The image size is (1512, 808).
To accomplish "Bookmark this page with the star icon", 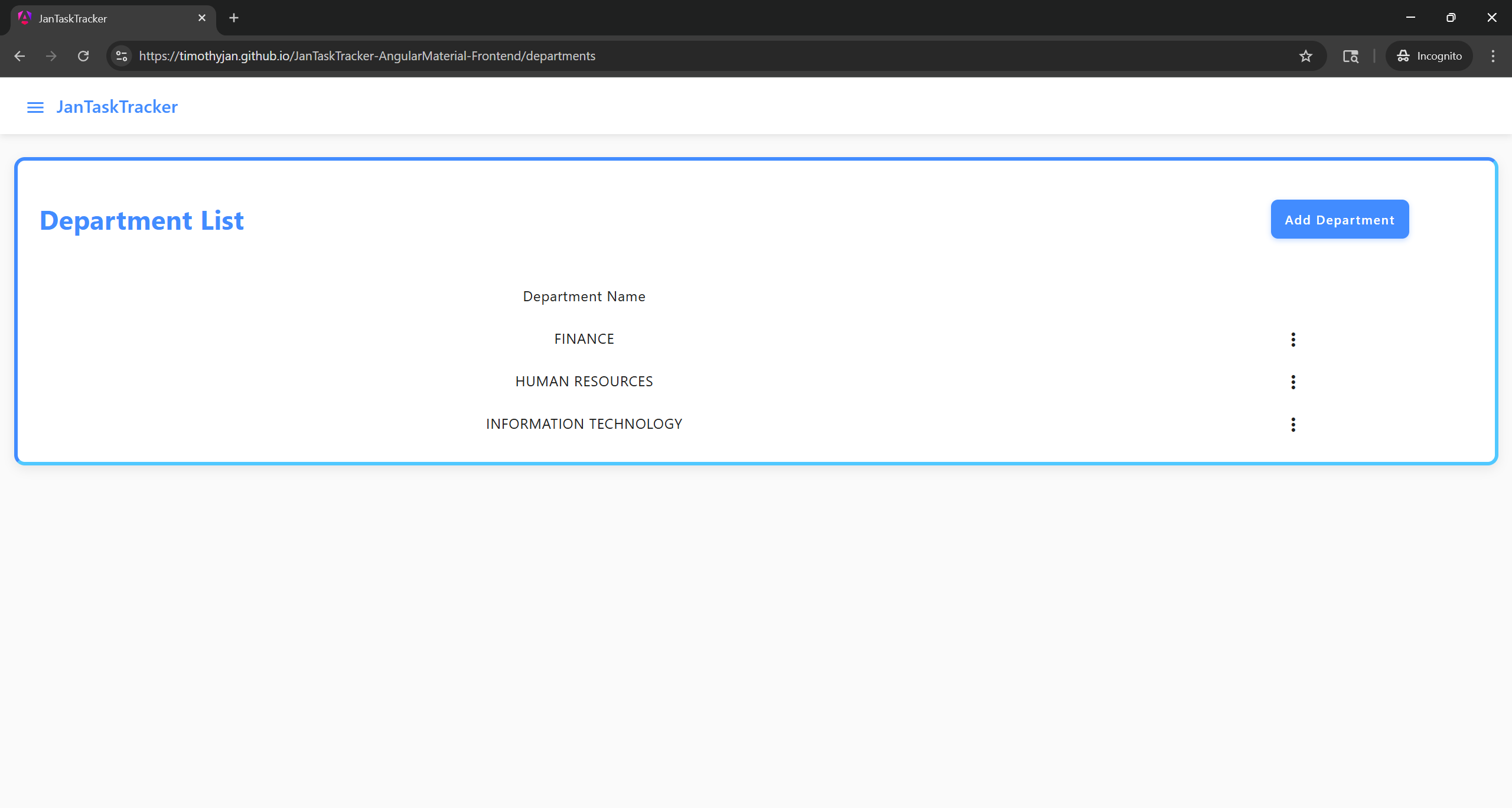I will coord(1305,56).
